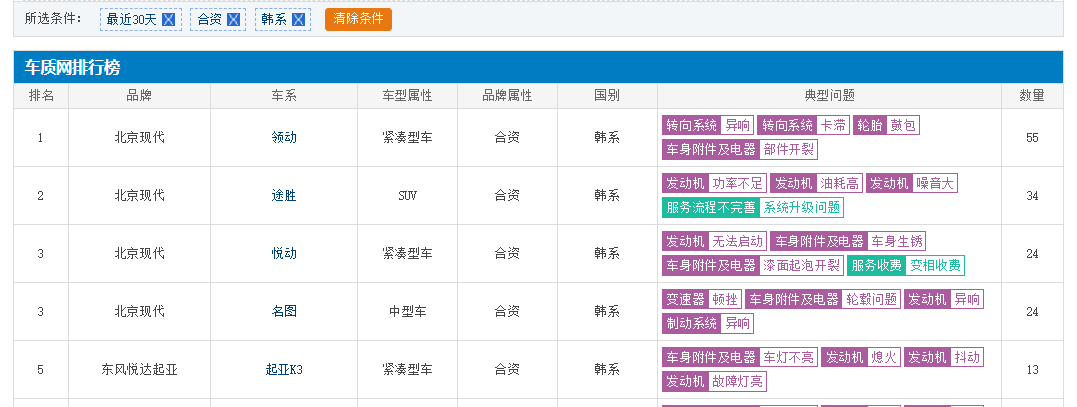Click the 车质网排行榜 title bar text
The image size is (1077, 407).
[72, 67]
